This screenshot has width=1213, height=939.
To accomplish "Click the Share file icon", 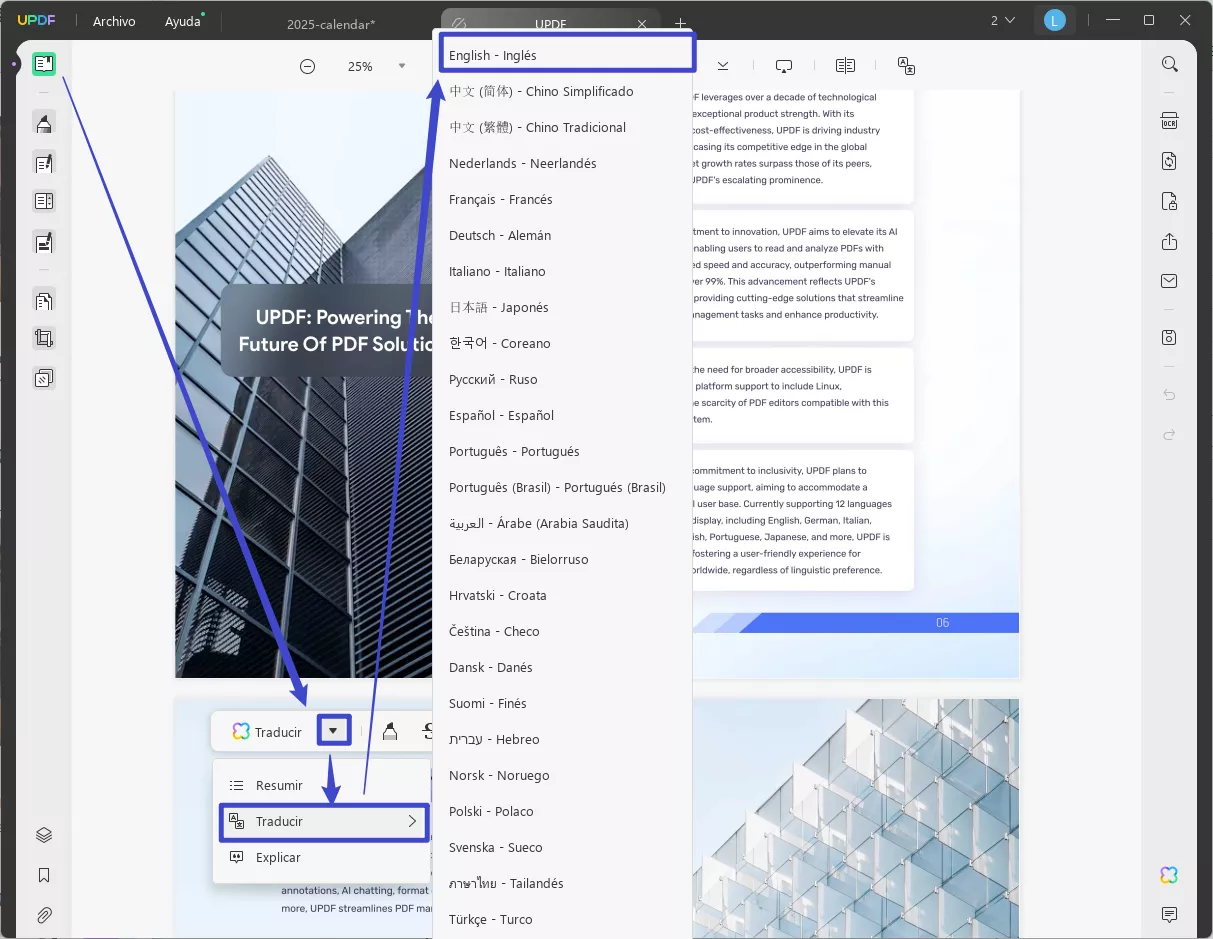I will tap(1169, 242).
